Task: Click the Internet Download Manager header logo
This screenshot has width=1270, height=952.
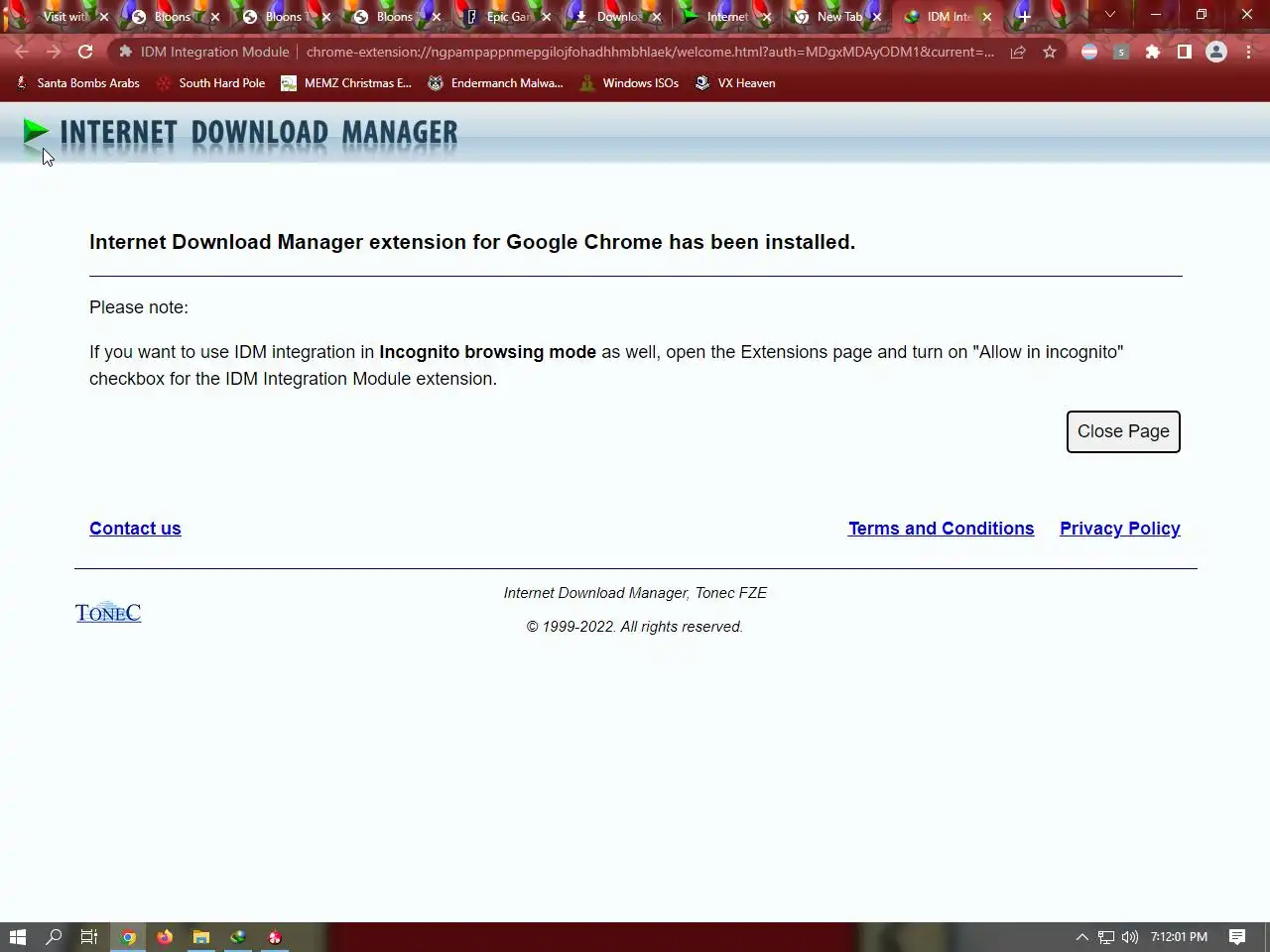Action: (240, 132)
